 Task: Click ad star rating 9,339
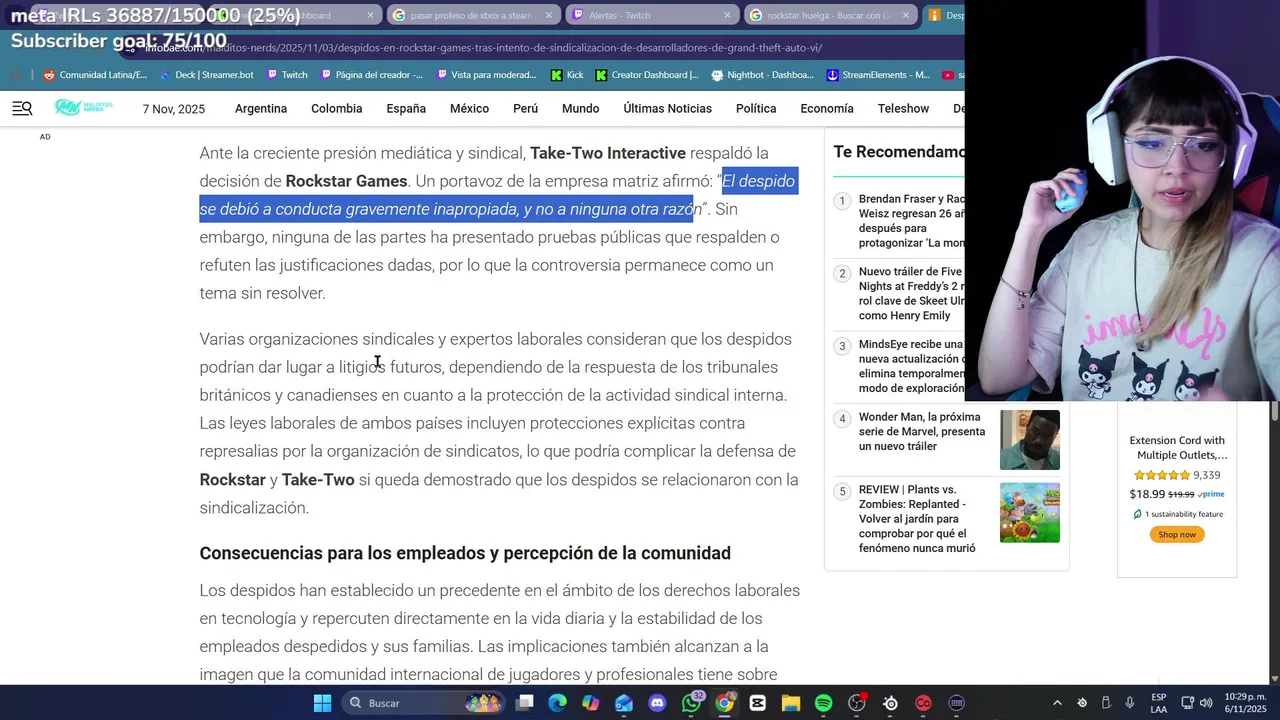click(1176, 476)
